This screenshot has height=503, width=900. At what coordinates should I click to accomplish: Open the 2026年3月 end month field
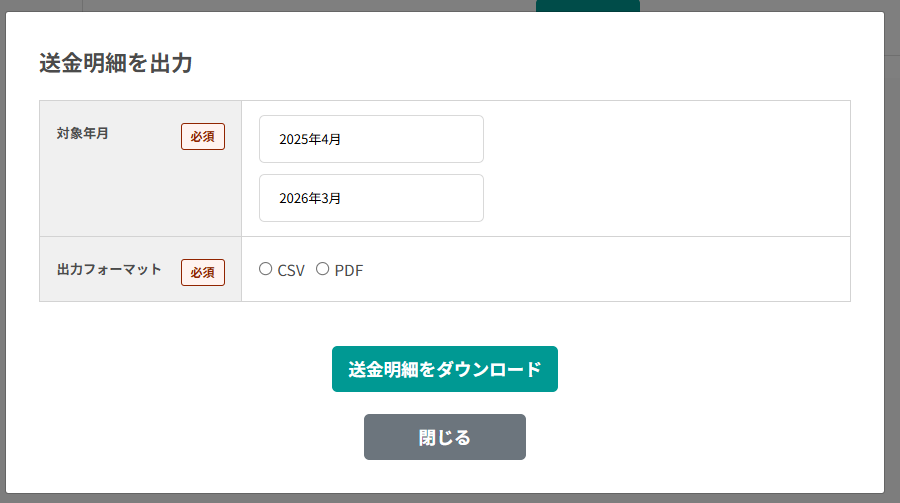pyautogui.click(x=371, y=198)
